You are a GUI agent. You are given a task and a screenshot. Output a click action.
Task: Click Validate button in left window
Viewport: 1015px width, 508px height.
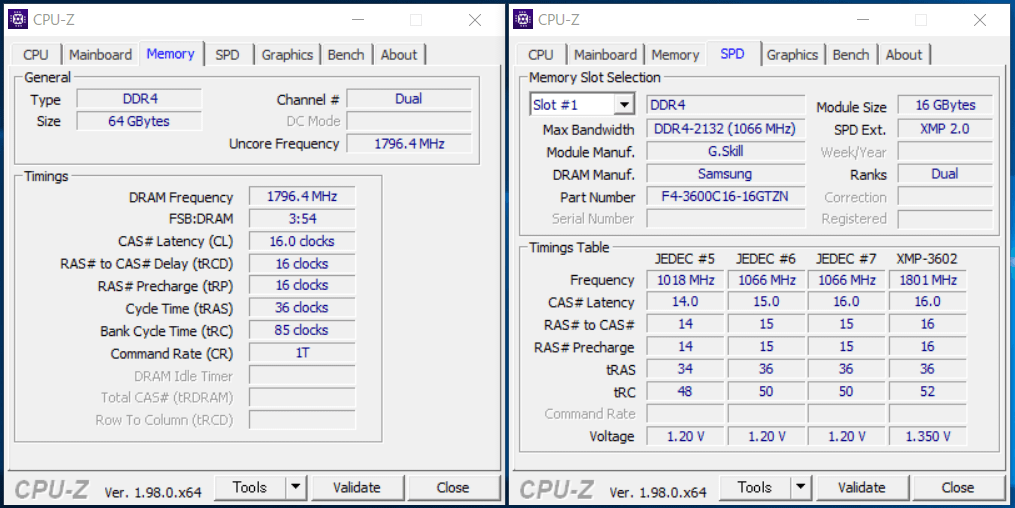click(x=357, y=487)
